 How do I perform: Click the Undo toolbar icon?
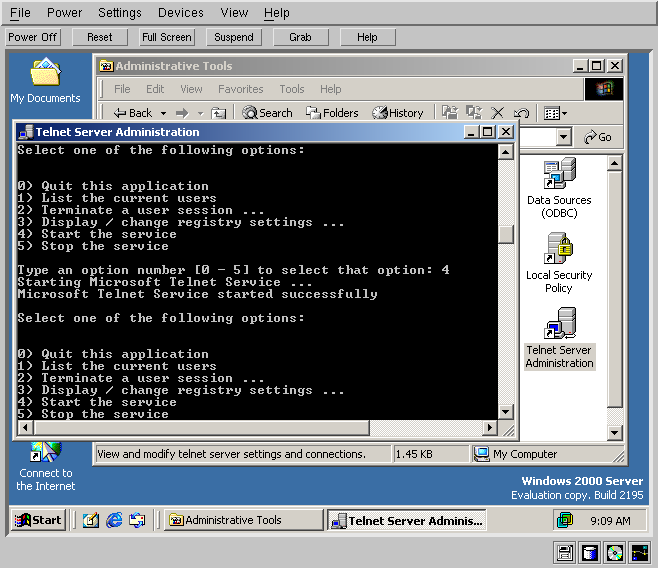point(521,112)
